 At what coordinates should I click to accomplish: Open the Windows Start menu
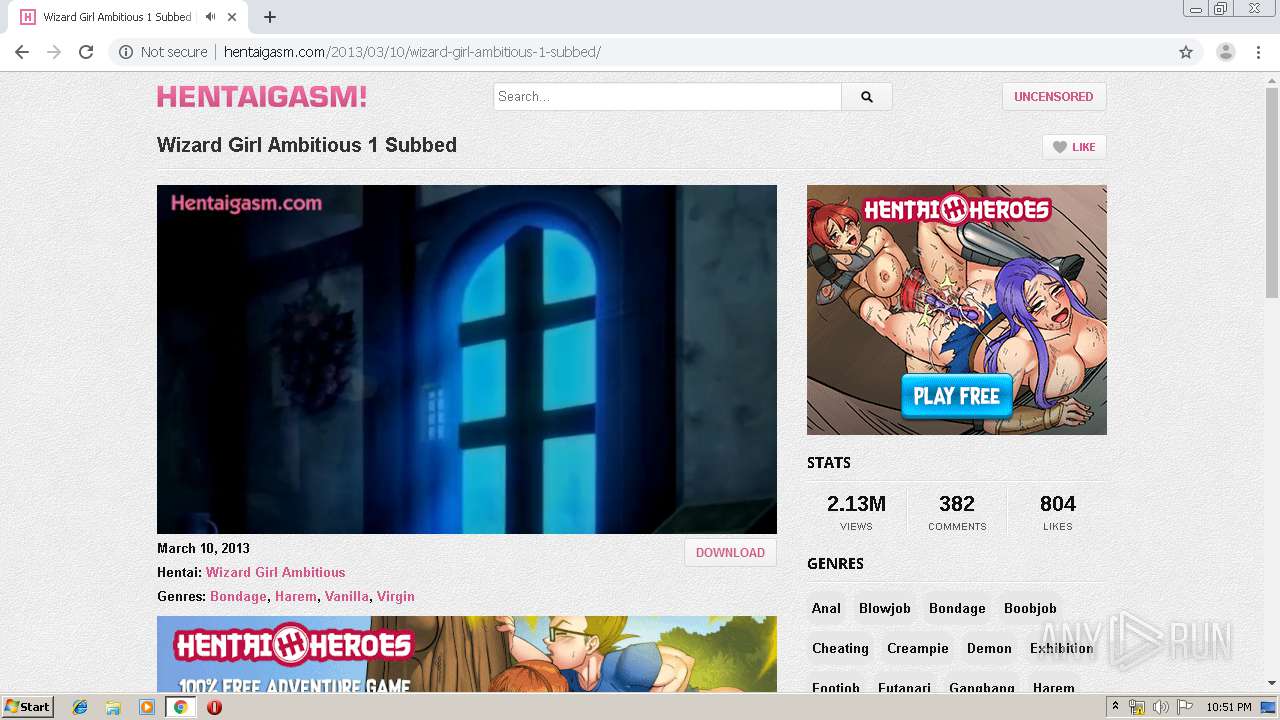pos(28,706)
